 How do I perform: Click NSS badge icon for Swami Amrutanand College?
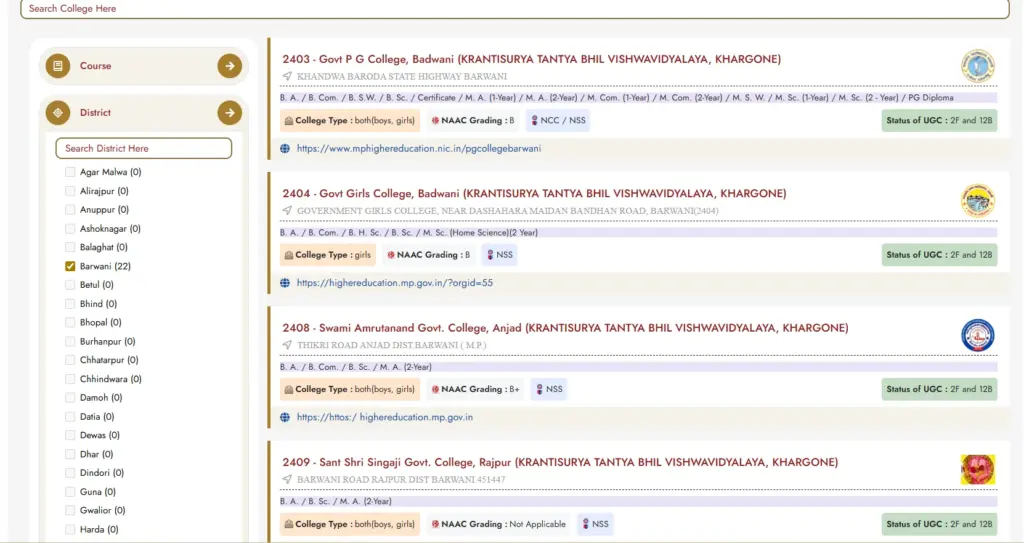pos(539,389)
